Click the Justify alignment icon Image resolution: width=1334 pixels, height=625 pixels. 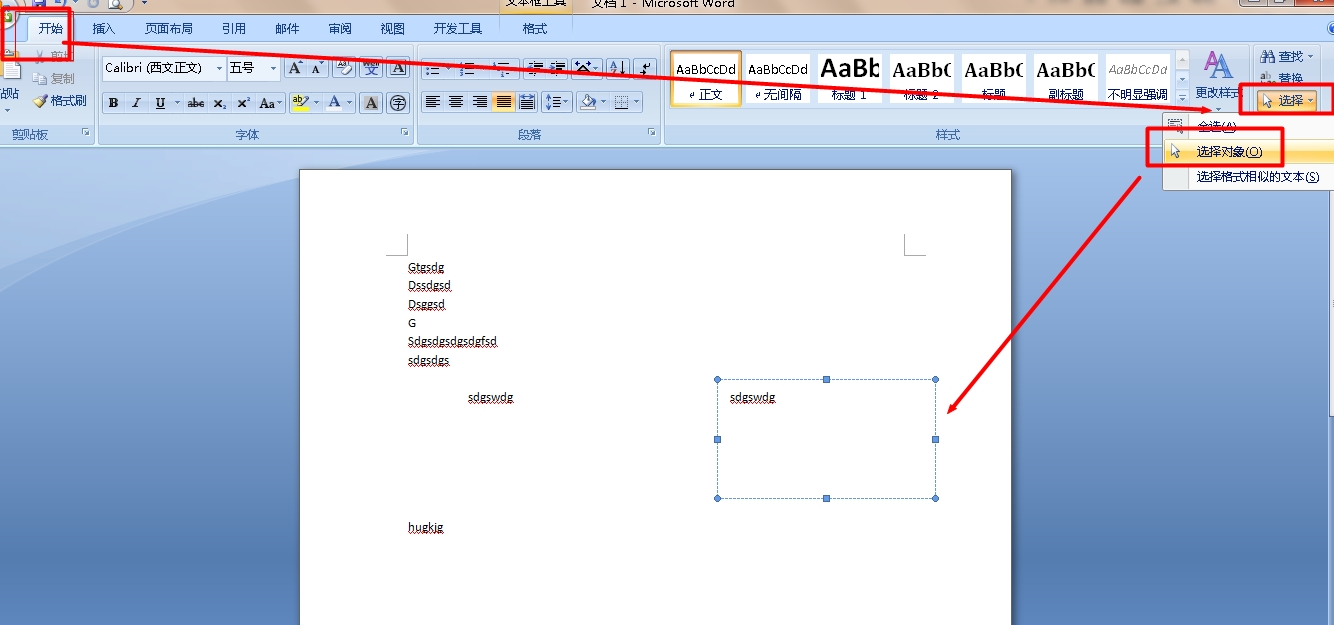point(503,102)
